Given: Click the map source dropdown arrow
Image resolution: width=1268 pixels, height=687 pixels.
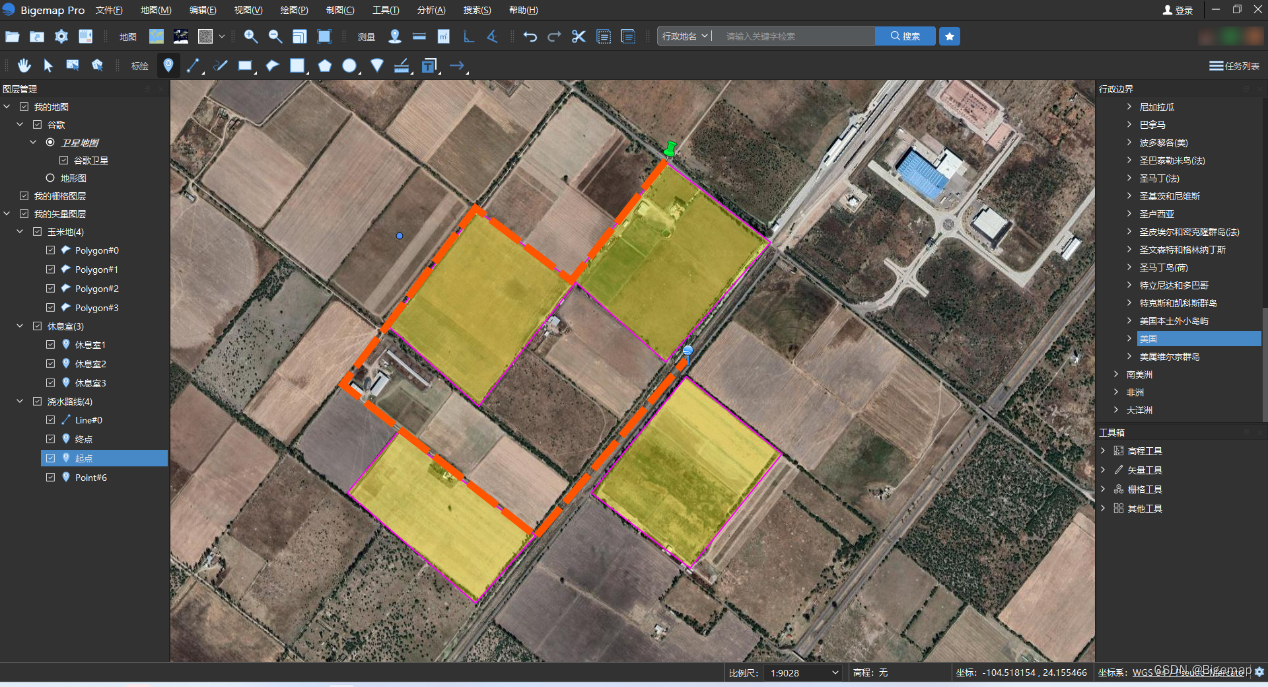Looking at the screenshot, I should tap(221, 37).
